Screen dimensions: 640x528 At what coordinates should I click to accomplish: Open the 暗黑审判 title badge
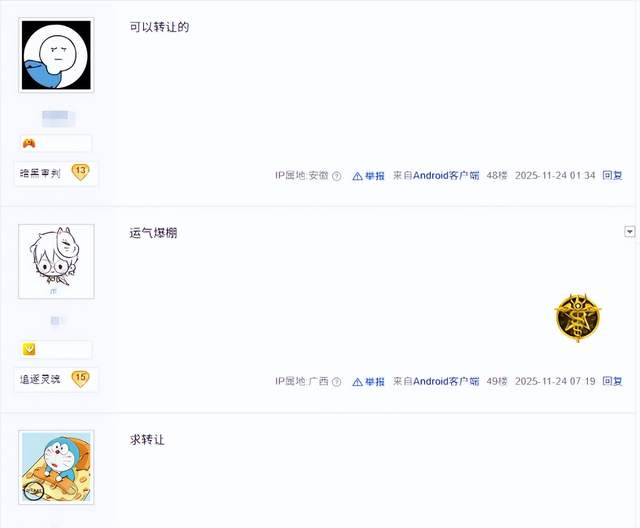point(40,173)
